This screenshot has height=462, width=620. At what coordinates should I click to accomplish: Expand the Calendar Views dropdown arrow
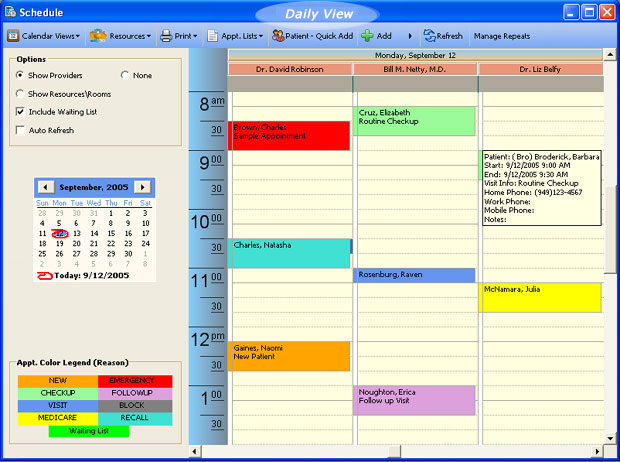click(78, 36)
